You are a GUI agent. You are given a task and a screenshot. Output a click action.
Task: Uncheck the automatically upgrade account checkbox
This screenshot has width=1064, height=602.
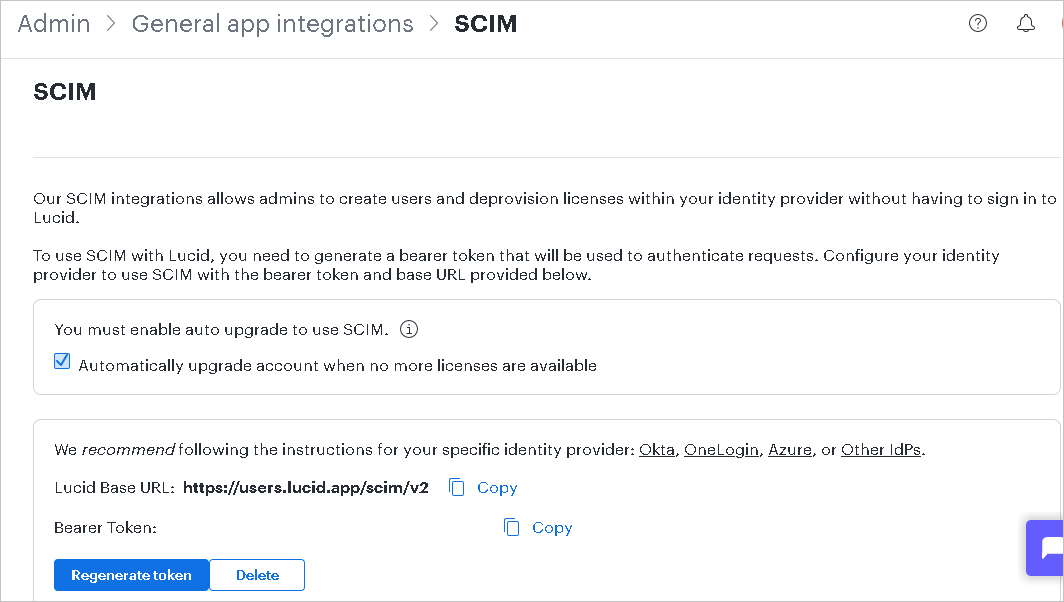tap(62, 361)
